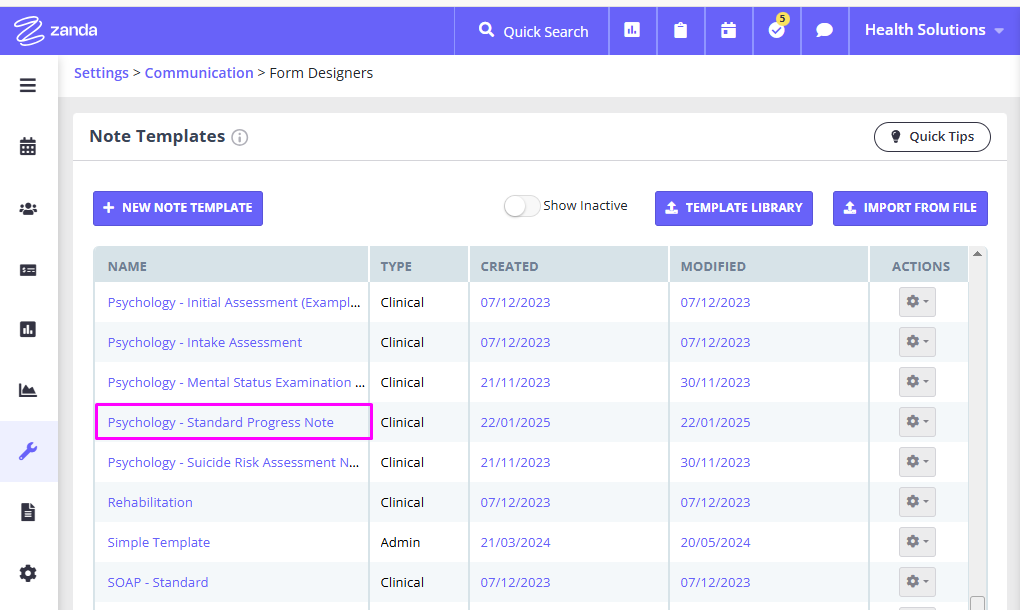This screenshot has width=1020, height=610.
Task: Open the hamburger navigation menu
Action: coord(27,85)
